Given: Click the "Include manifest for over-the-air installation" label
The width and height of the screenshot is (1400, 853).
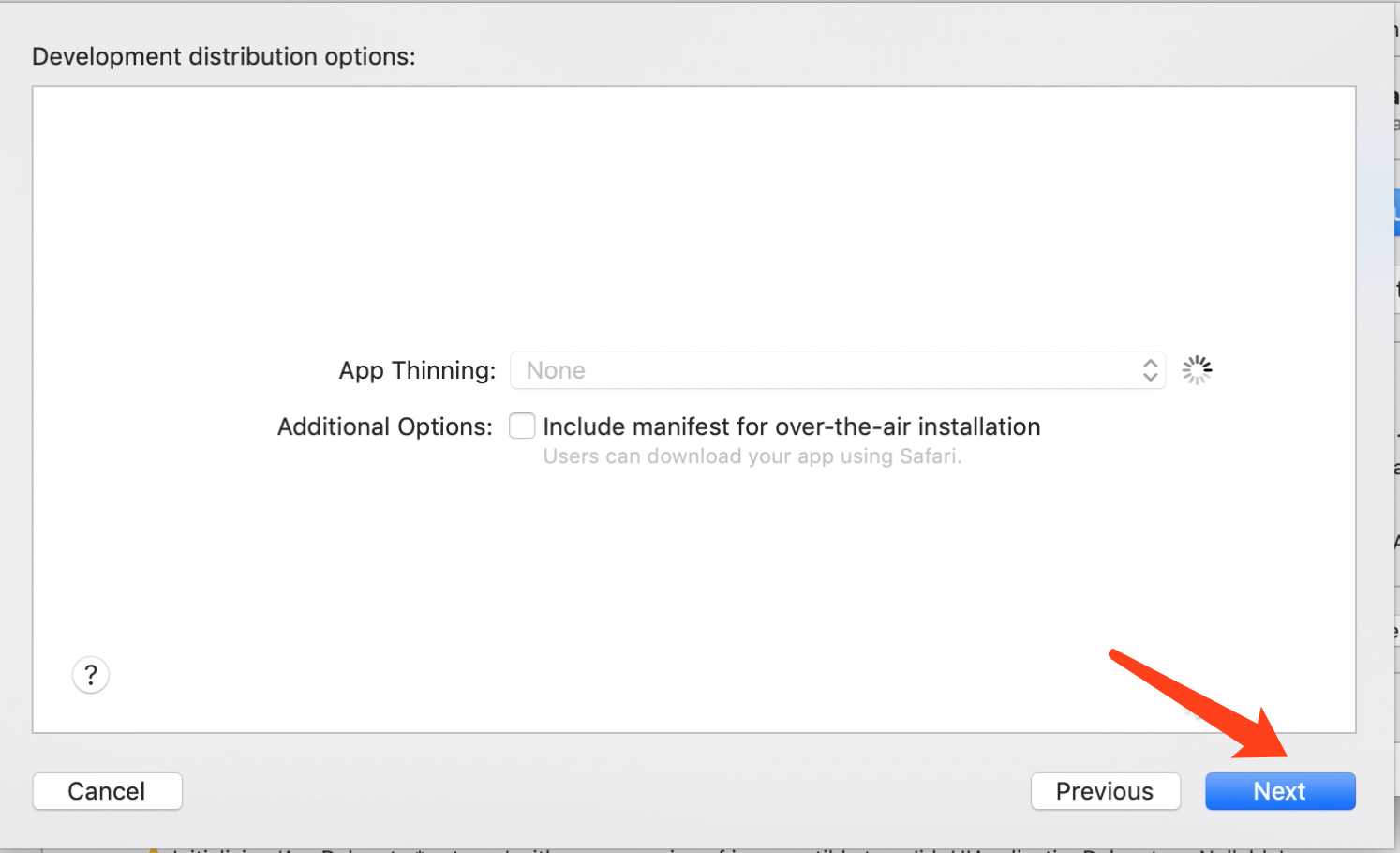Looking at the screenshot, I should (x=791, y=426).
